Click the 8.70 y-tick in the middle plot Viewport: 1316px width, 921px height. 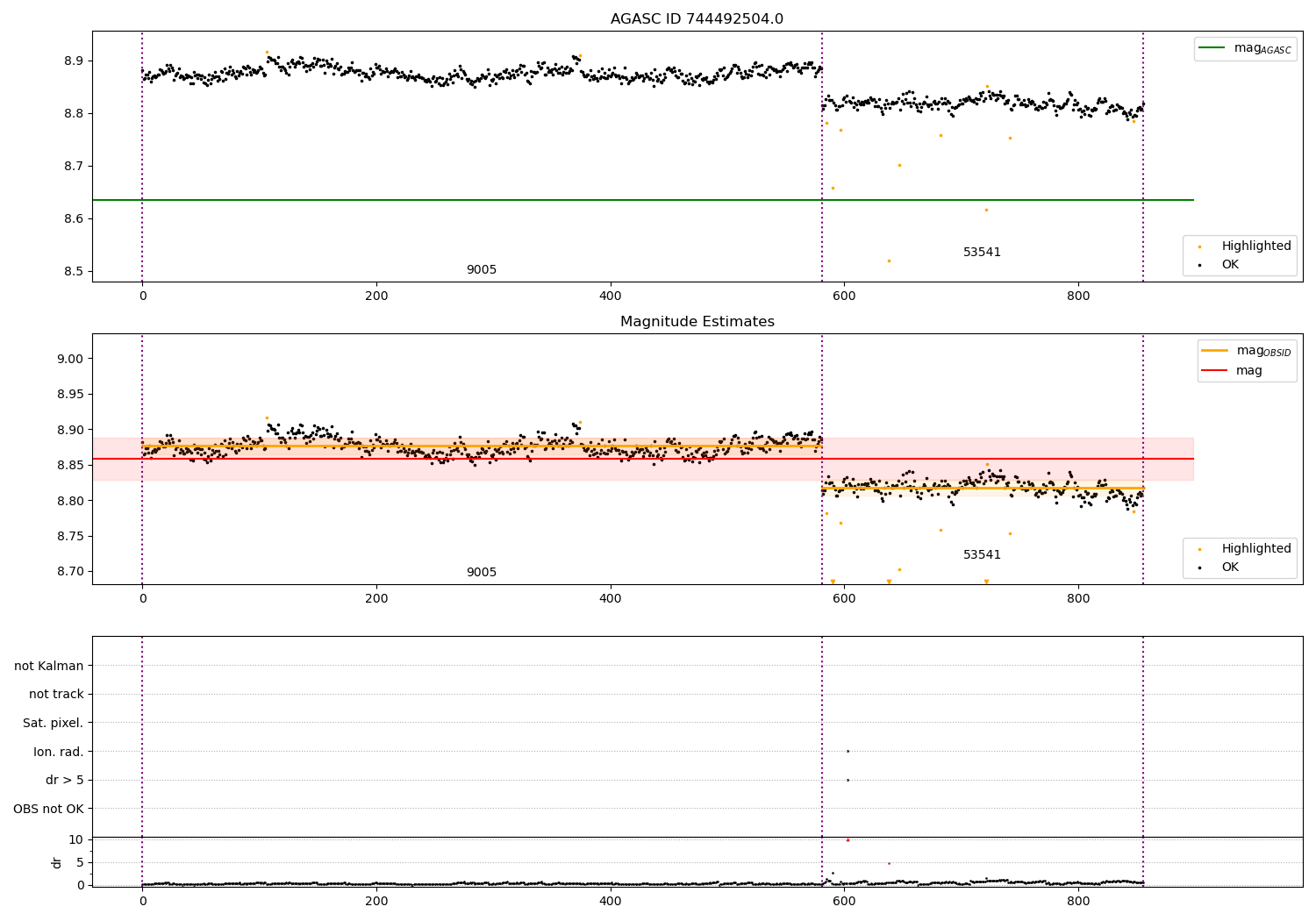click(x=69, y=572)
